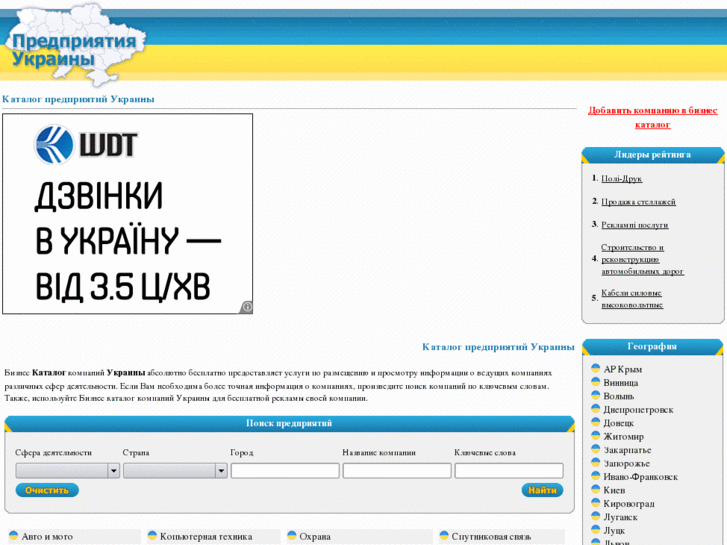Select Житомир region
Viewport: 727px width, 545px height.
coord(624,436)
